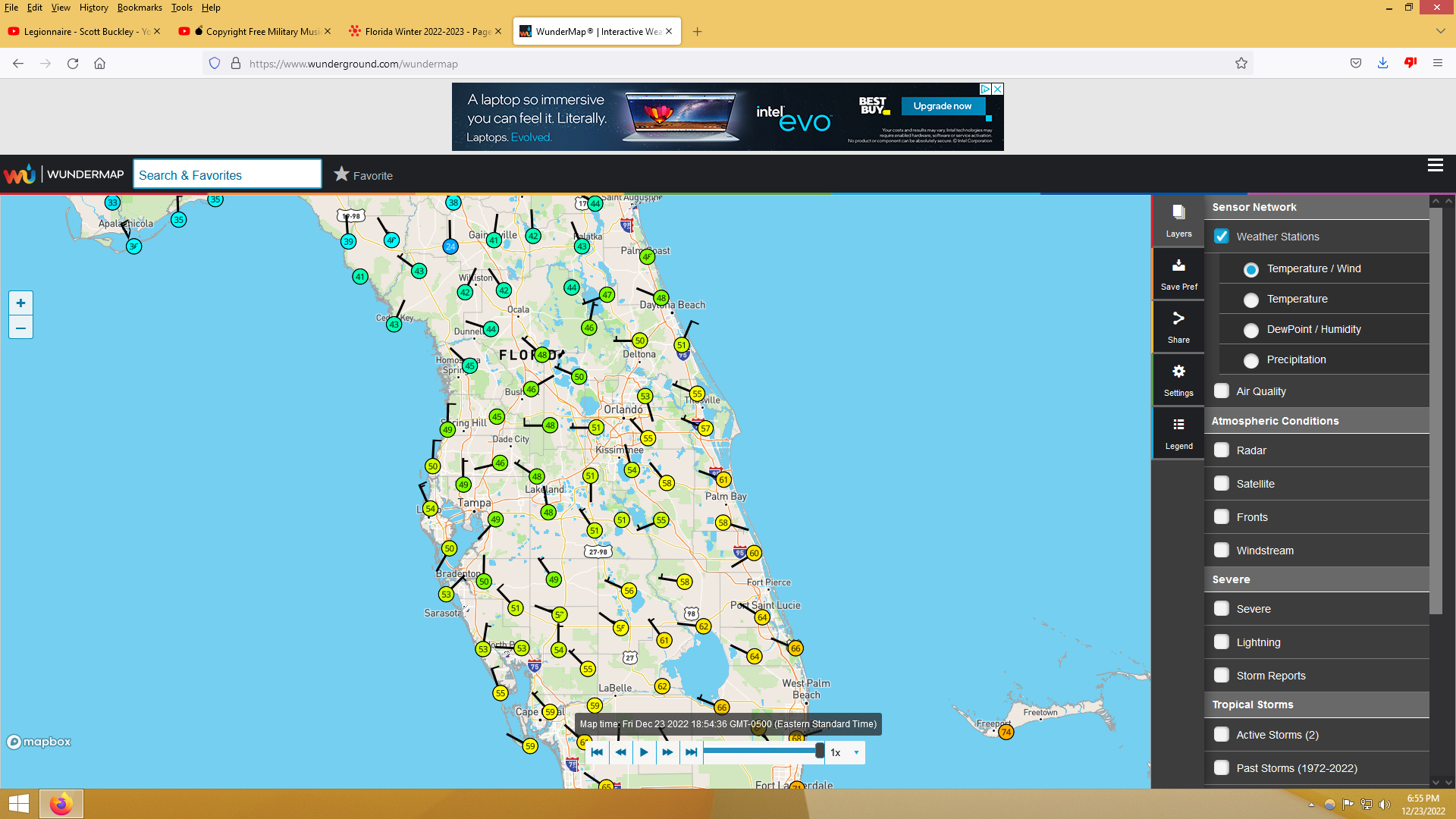
Task: Open the Share panel icon
Action: click(x=1178, y=326)
